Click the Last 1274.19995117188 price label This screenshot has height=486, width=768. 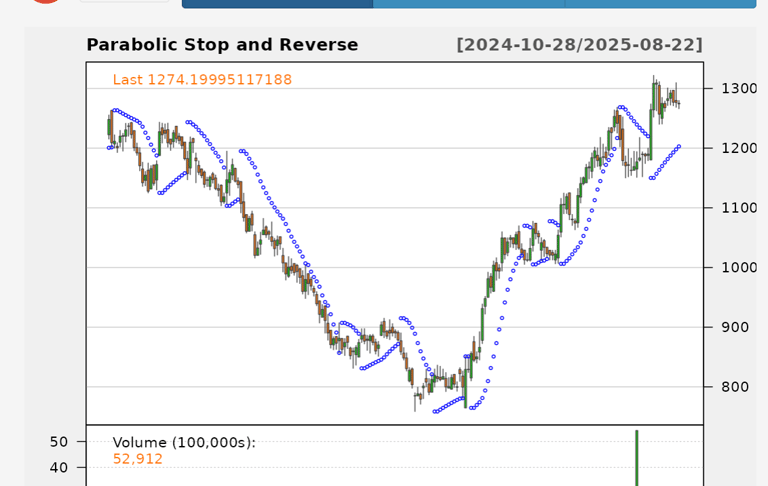[x=202, y=79]
